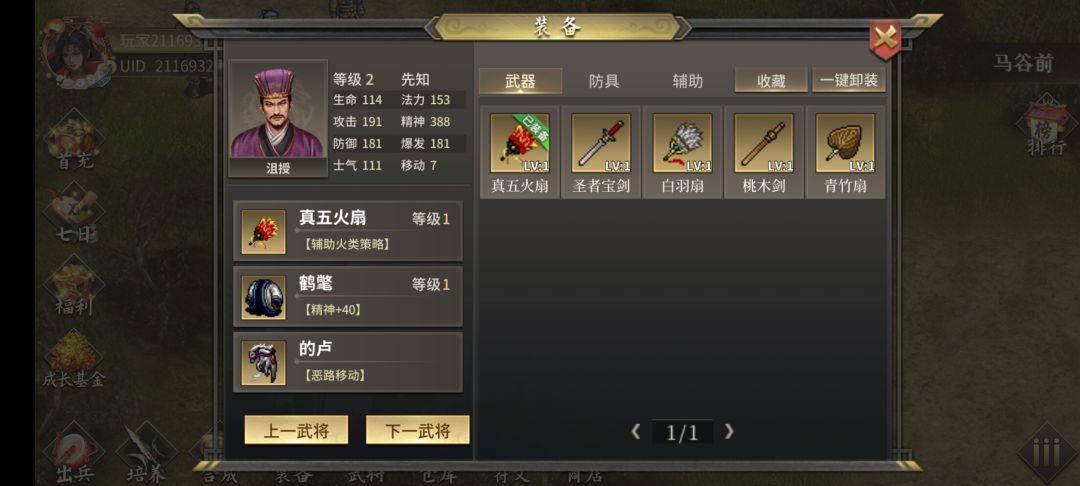
Task: Click the 沮授 general portrait
Action: tap(278, 118)
